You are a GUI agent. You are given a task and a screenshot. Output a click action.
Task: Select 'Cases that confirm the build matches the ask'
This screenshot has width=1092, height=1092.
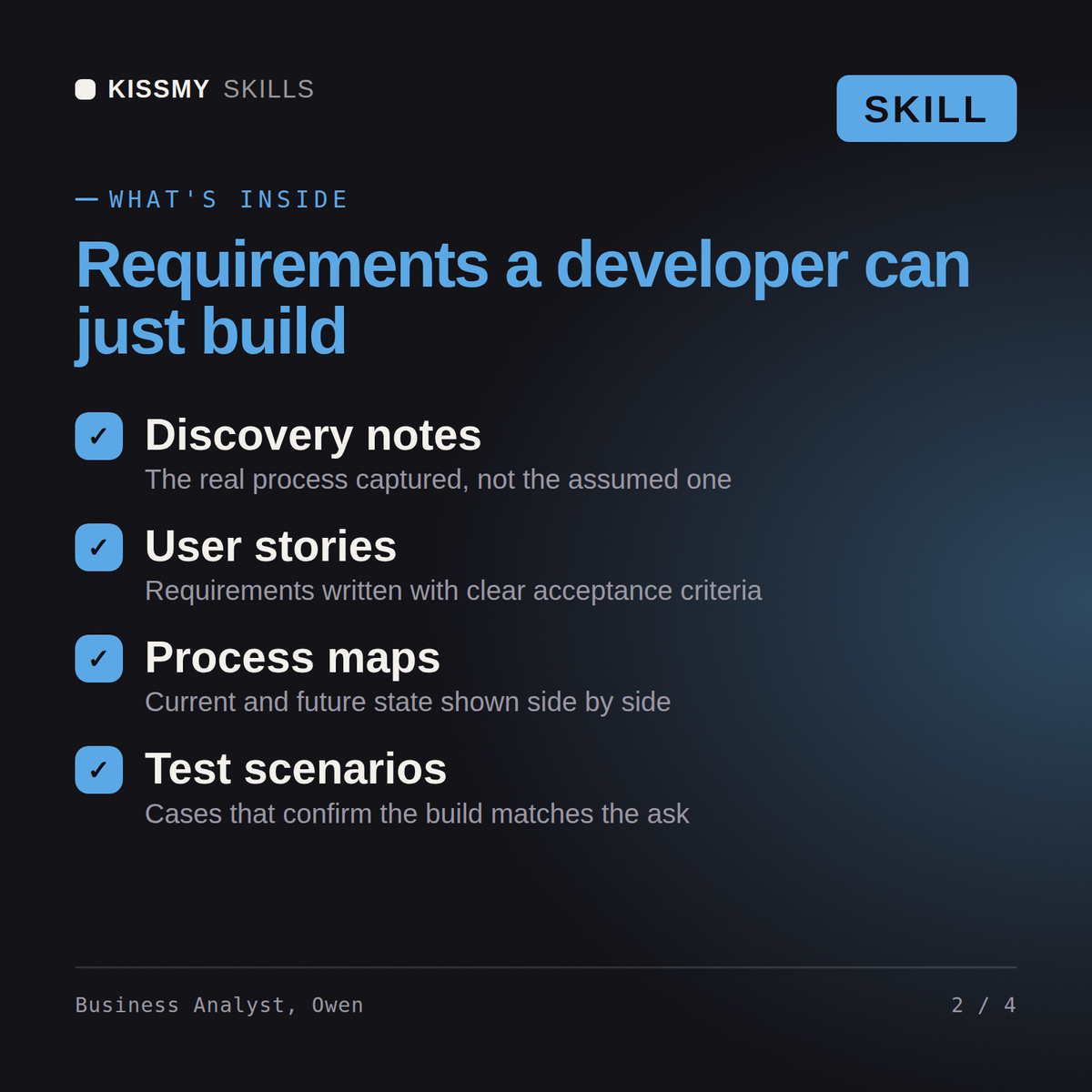pyautogui.click(x=417, y=814)
